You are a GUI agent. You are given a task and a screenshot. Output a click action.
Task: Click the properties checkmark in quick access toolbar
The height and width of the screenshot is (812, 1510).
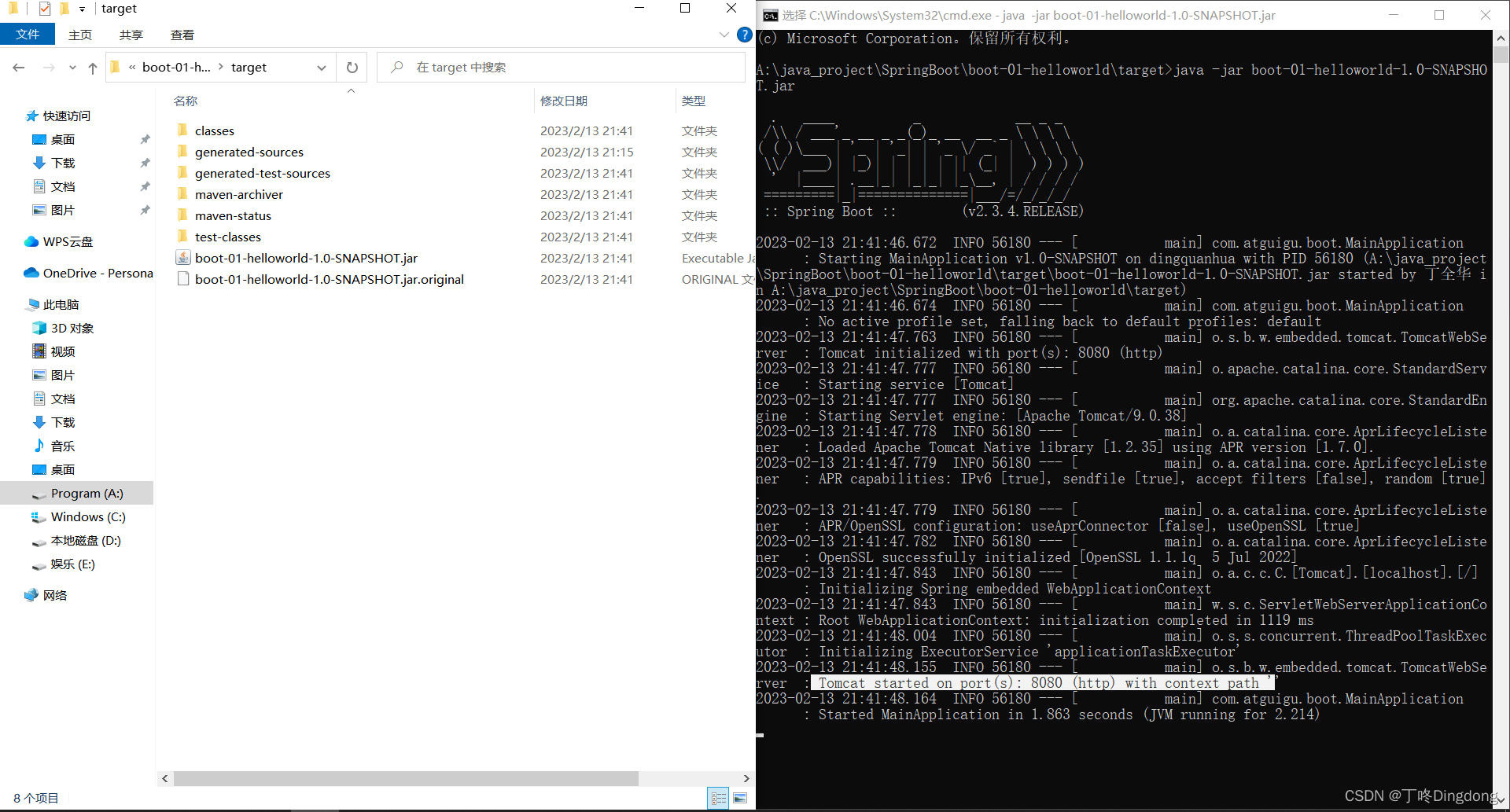click(45, 9)
